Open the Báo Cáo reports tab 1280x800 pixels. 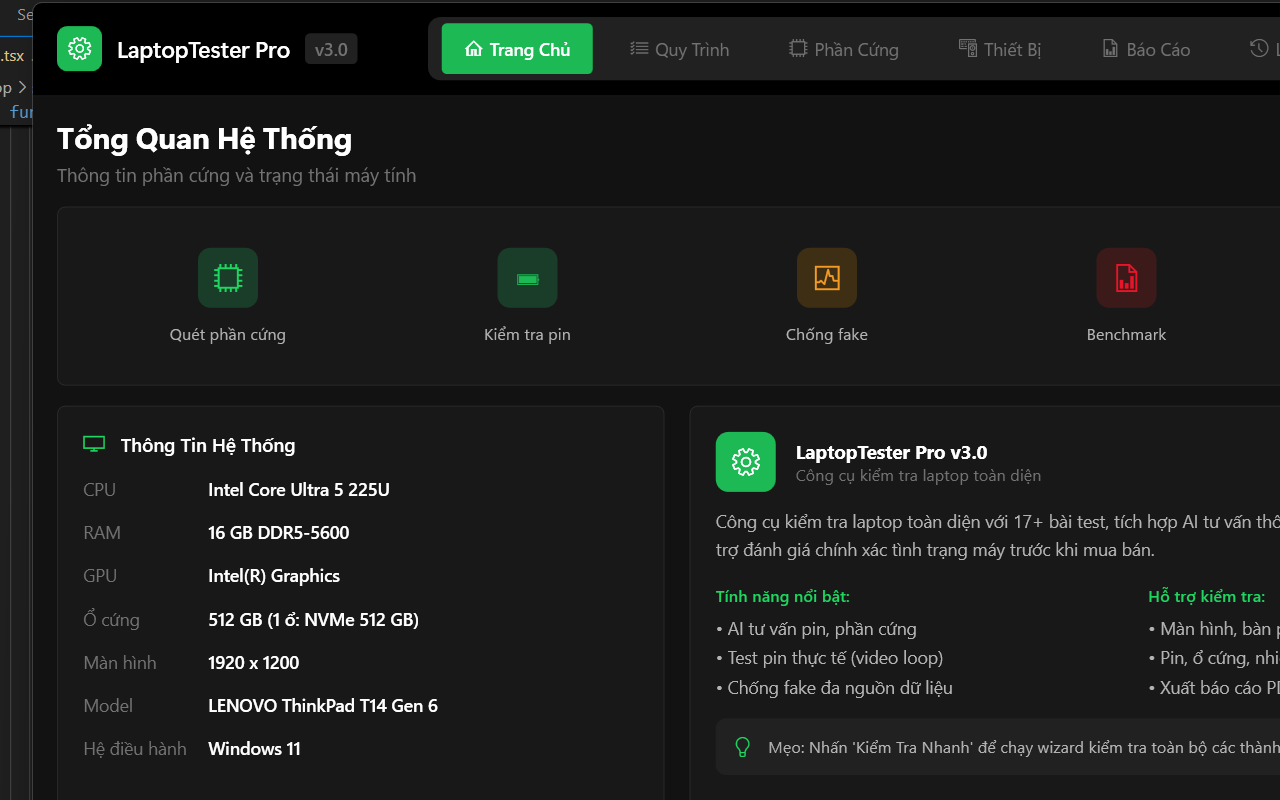tap(1146, 49)
